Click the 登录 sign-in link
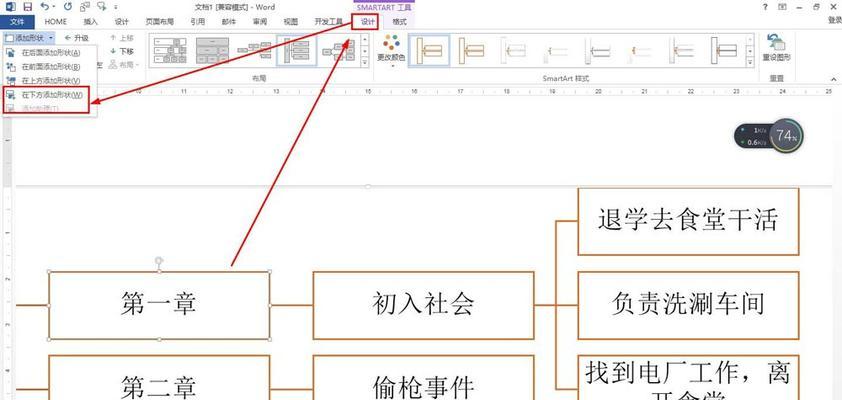Viewport: 842px width, 400px height. [x=835, y=20]
